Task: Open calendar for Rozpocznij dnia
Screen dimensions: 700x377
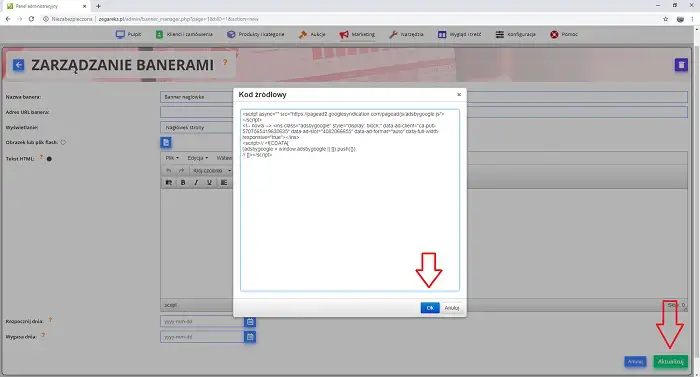Action: (x=250, y=322)
